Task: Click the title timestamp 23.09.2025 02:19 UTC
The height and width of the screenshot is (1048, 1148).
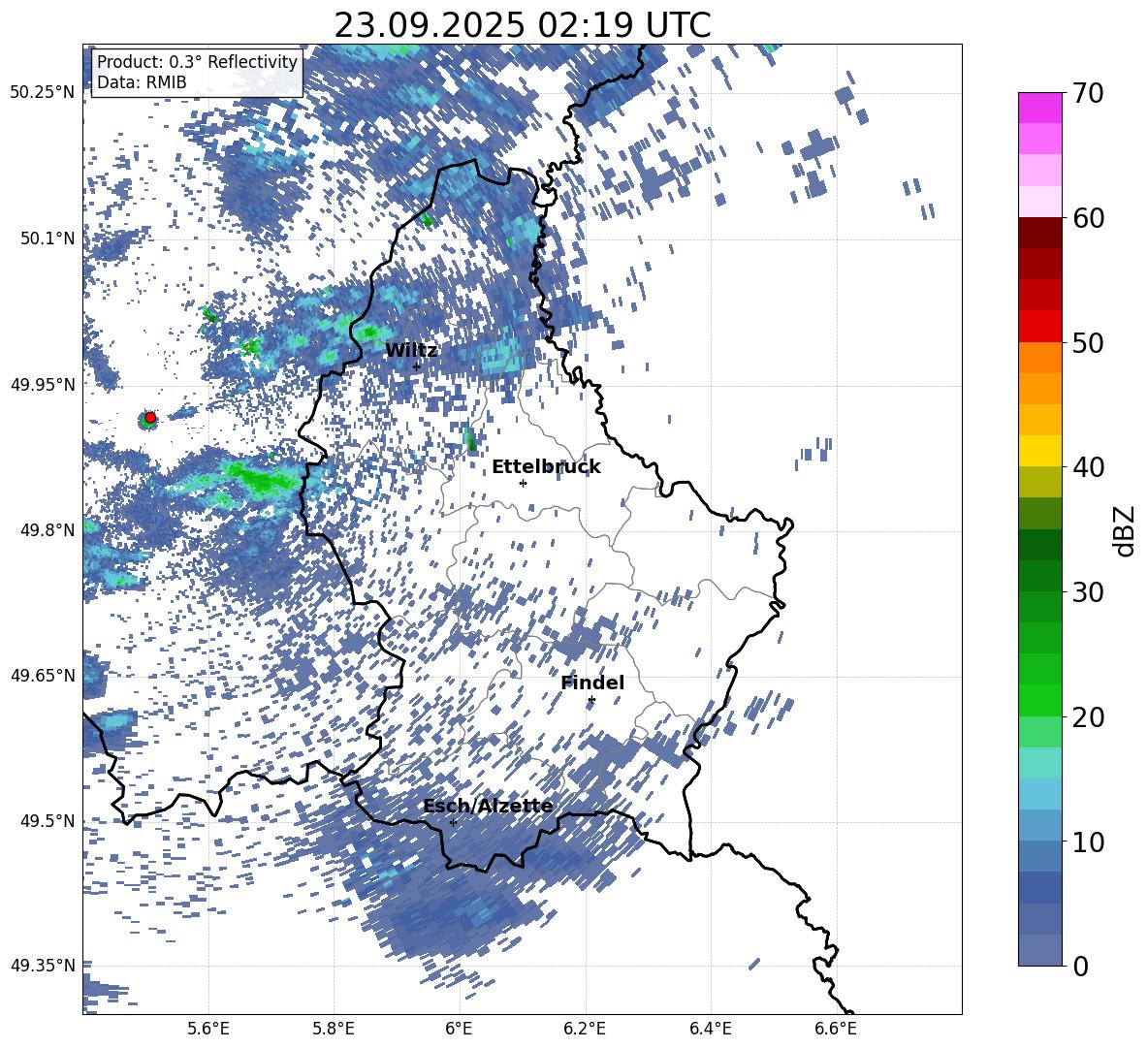Action: pos(523,25)
